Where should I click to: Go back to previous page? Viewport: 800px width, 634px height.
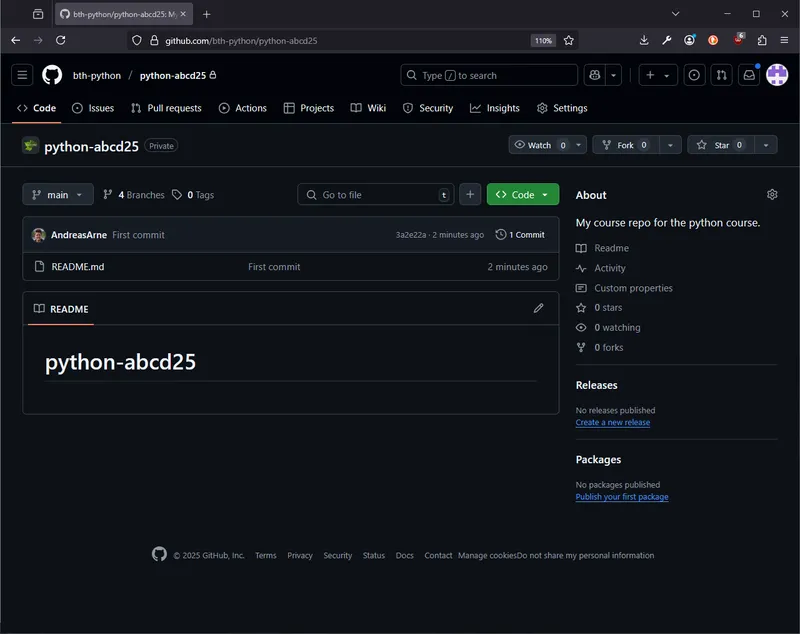pos(16,40)
